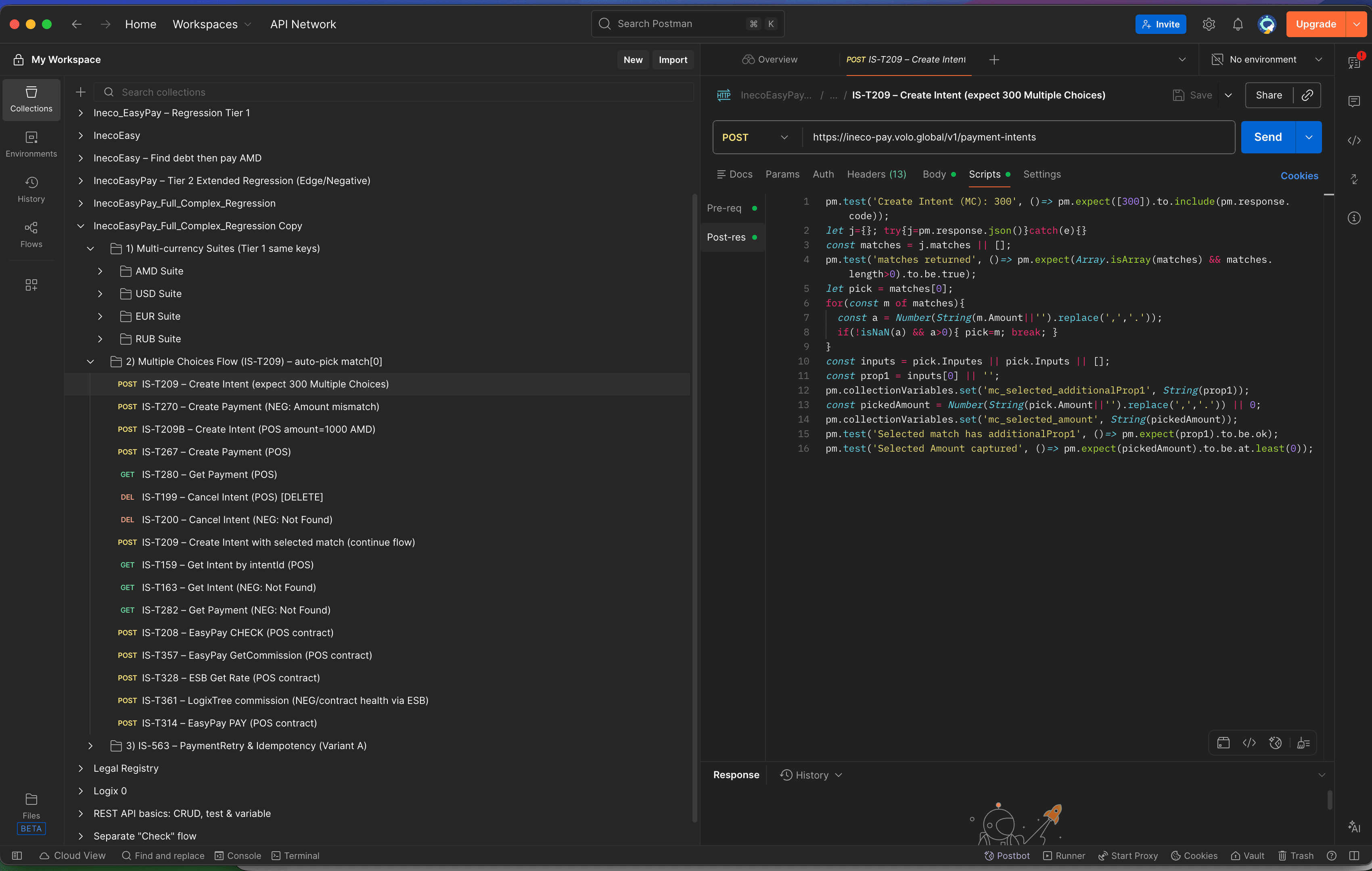Screen dimensions: 1372x871
Task: Go forward with the right arrow
Action: (105, 24)
